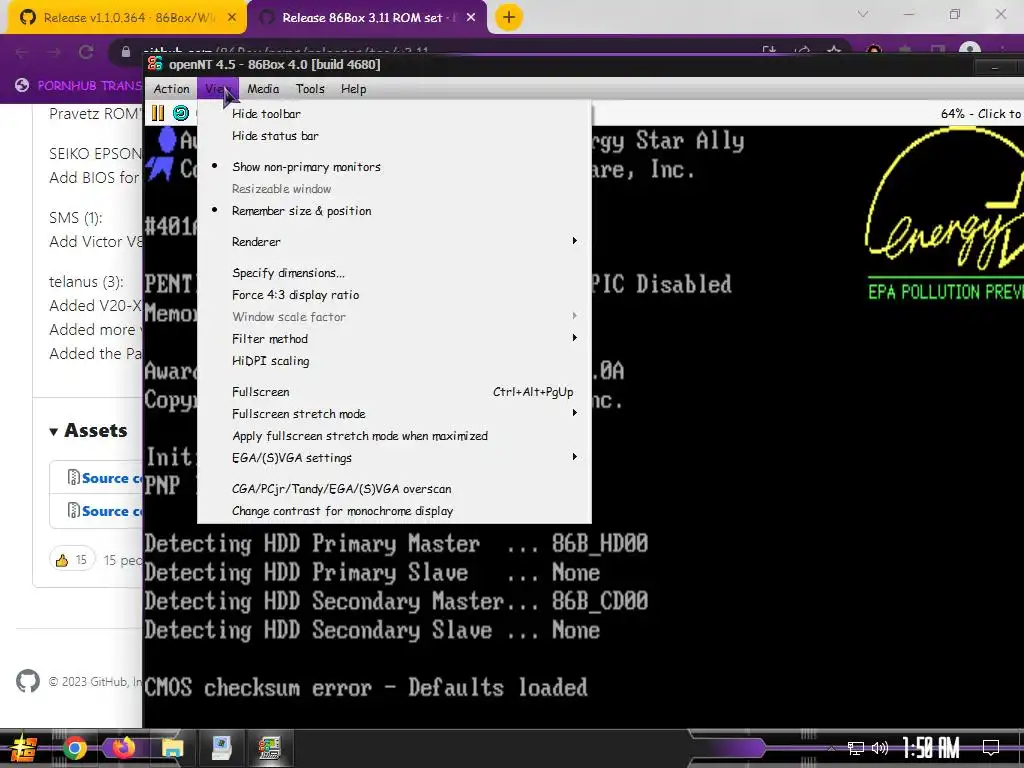
Task: Open the Media menu
Action: (263, 89)
